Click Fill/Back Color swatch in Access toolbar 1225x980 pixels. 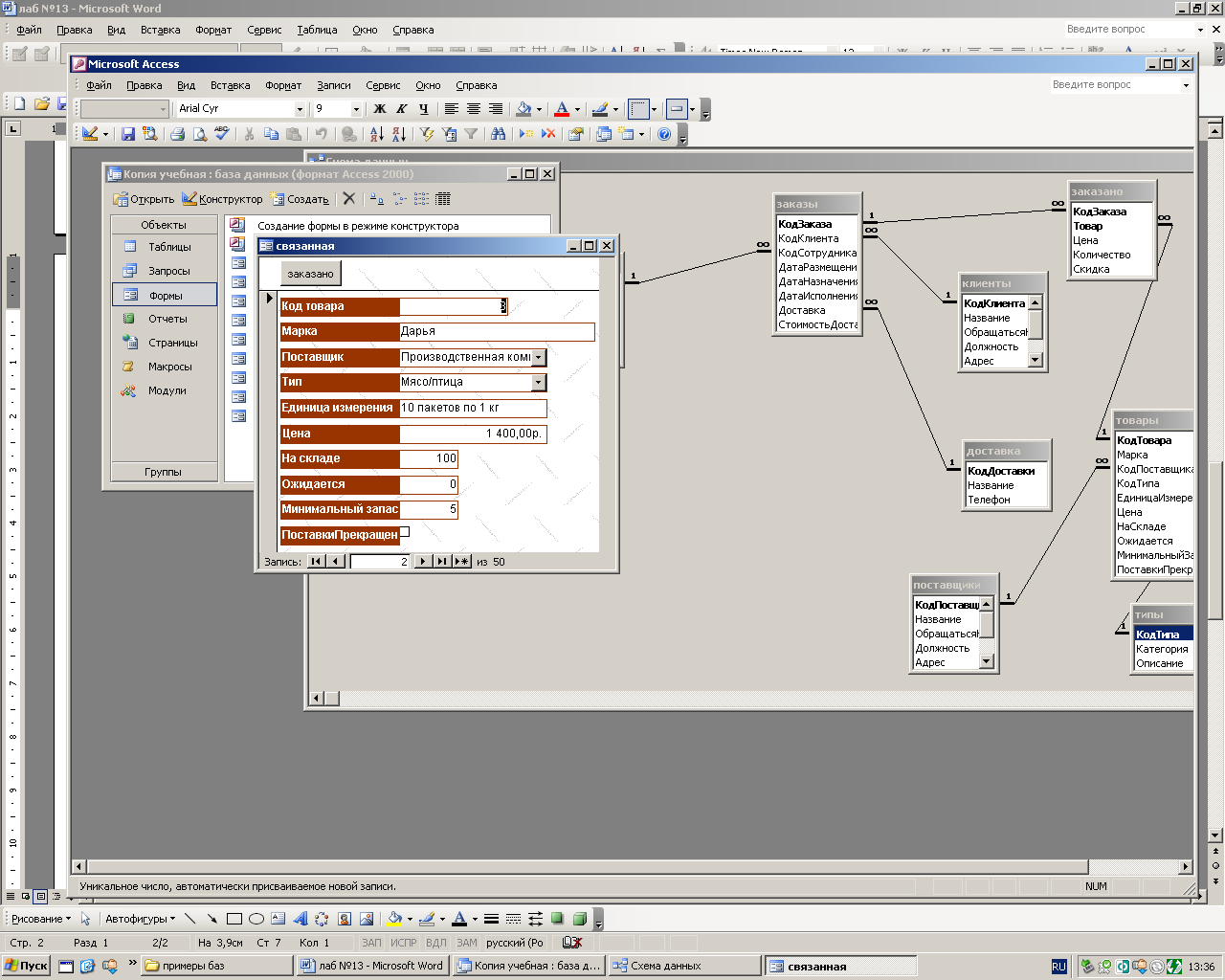[523, 109]
